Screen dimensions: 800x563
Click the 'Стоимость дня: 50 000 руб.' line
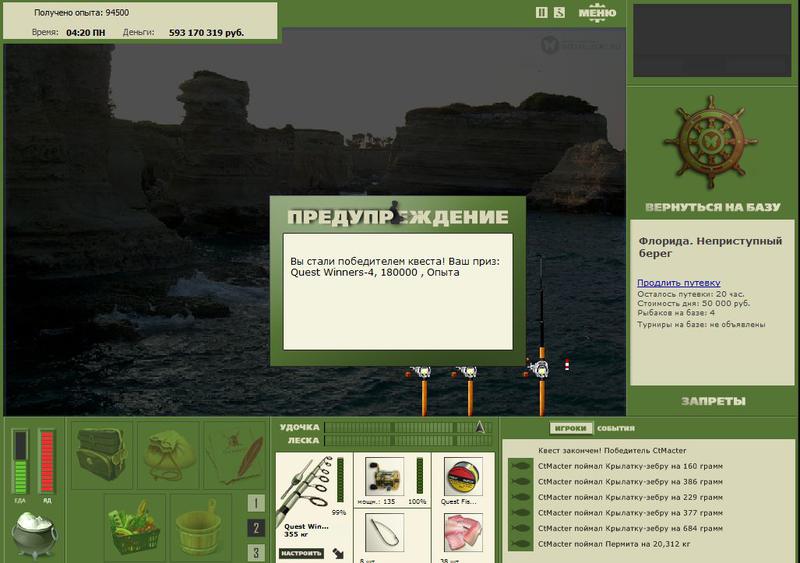tap(693, 303)
